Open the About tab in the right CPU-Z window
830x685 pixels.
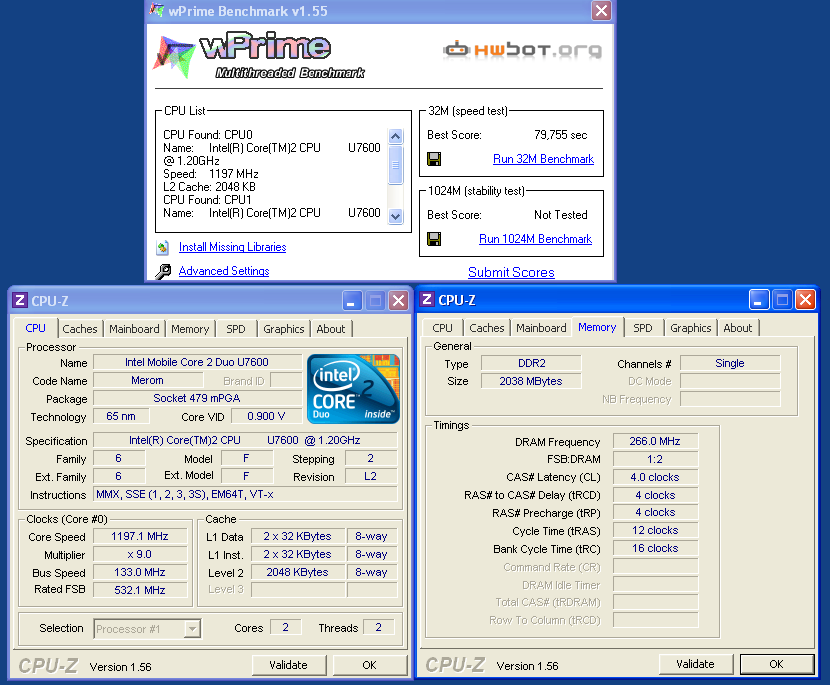(x=738, y=328)
